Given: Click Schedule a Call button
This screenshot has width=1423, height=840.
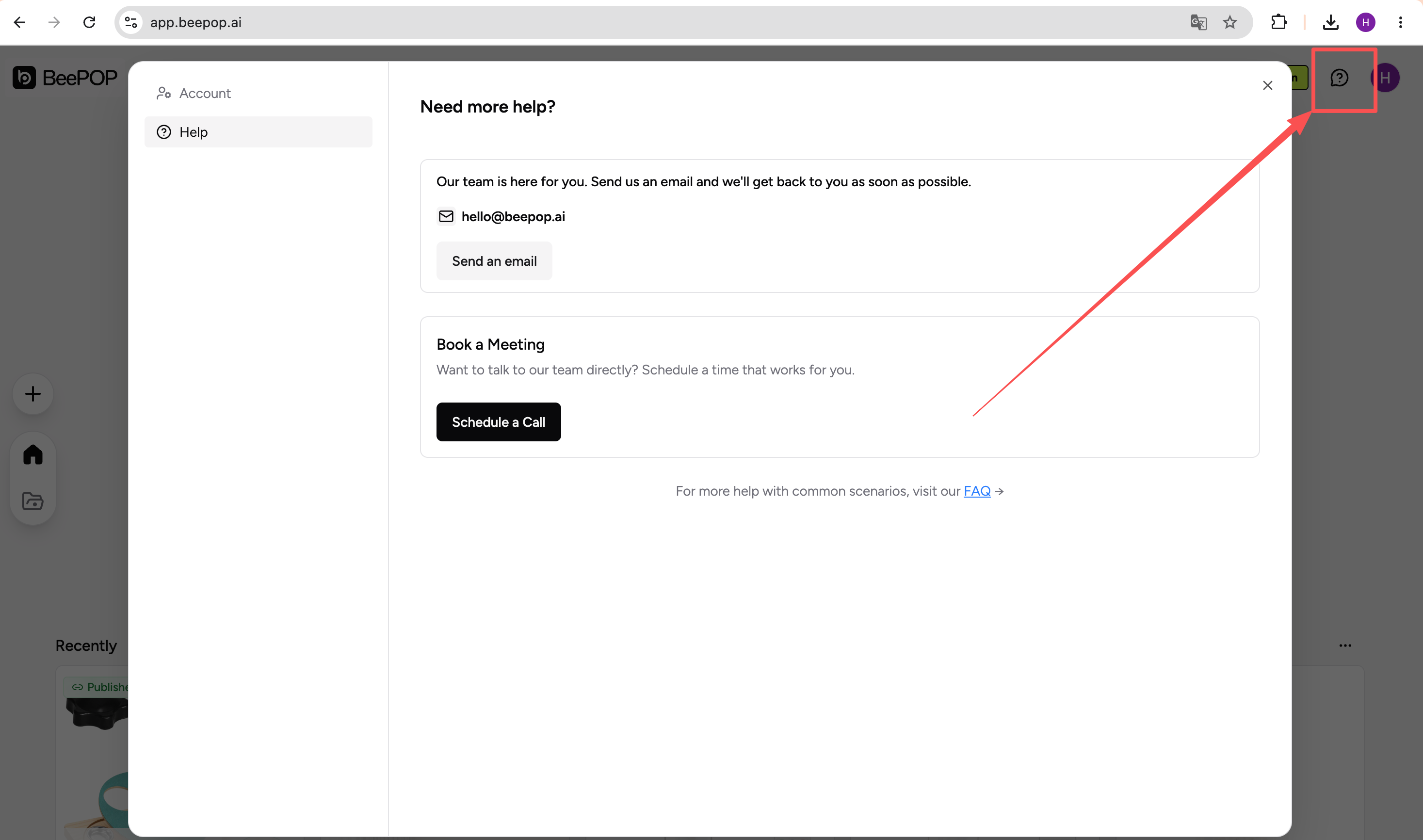Looking at the screenshot, I should pyautogui.click(x=499, y=422).
